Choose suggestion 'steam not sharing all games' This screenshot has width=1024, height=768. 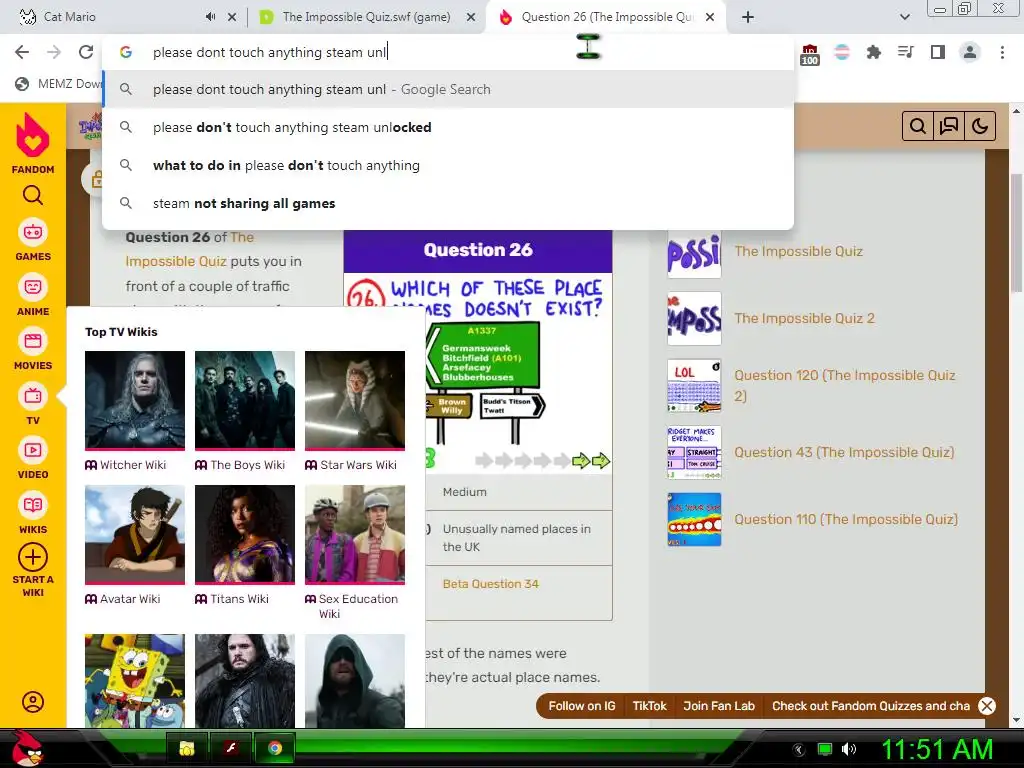(x=448, y=203)
